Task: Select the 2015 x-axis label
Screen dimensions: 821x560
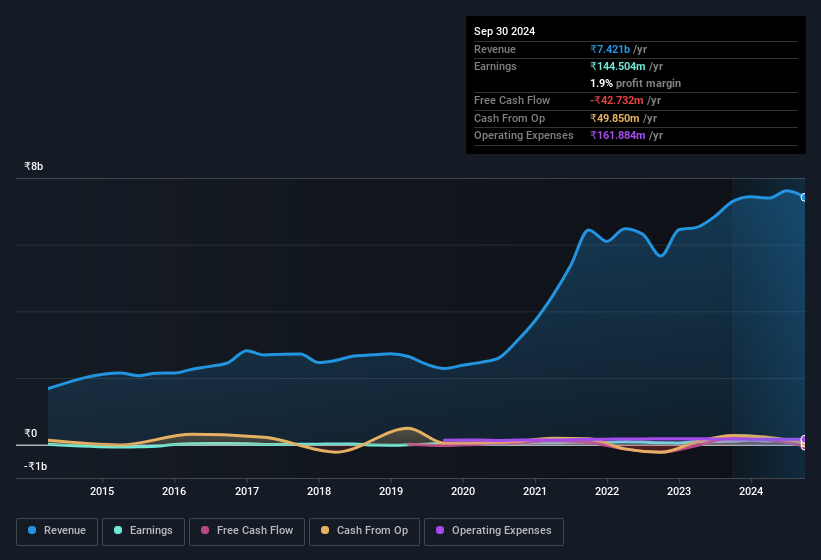Action: [102, 491]
